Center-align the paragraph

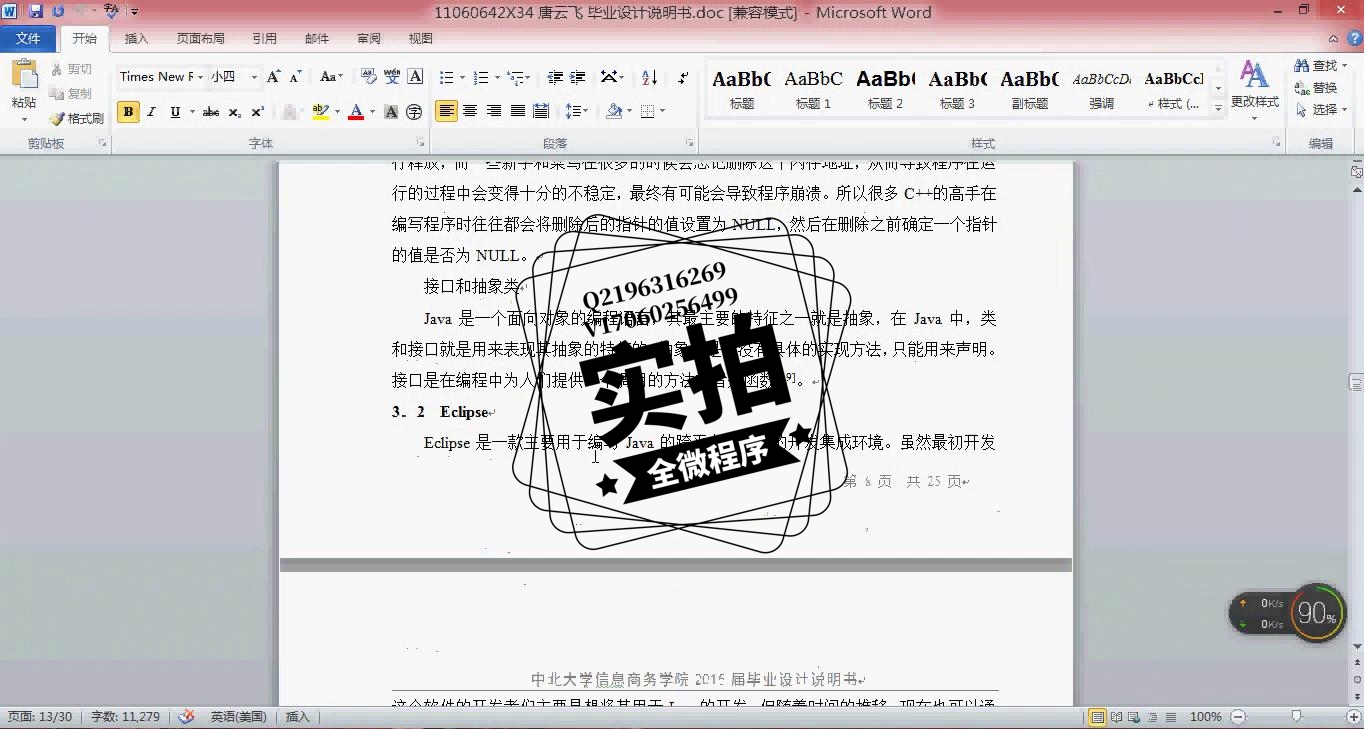click(469, 111)
